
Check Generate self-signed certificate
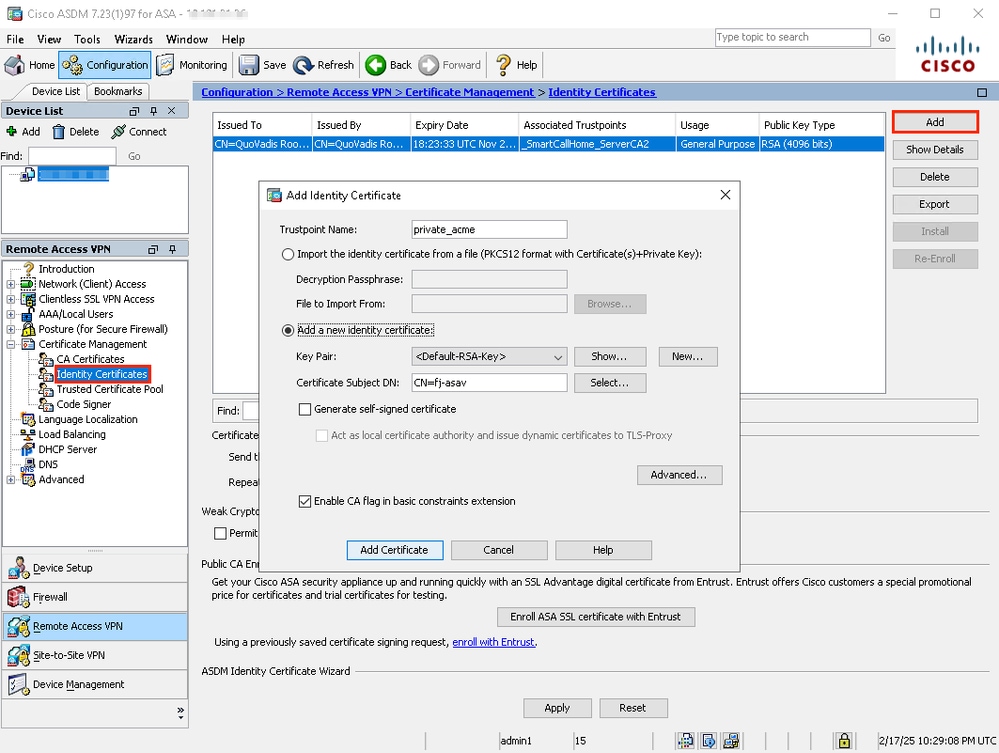click(x=305, y=409)
